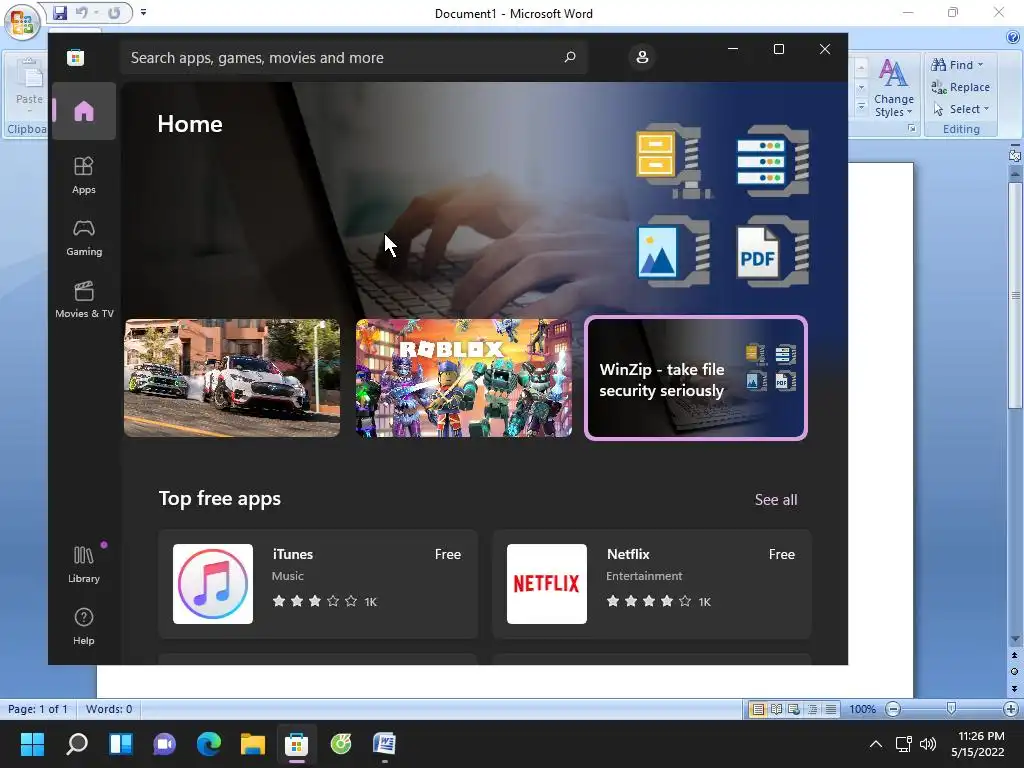Click the zoom in plus button
This screenshot has width=1024, height=768.
click(x=1010, y=709)
